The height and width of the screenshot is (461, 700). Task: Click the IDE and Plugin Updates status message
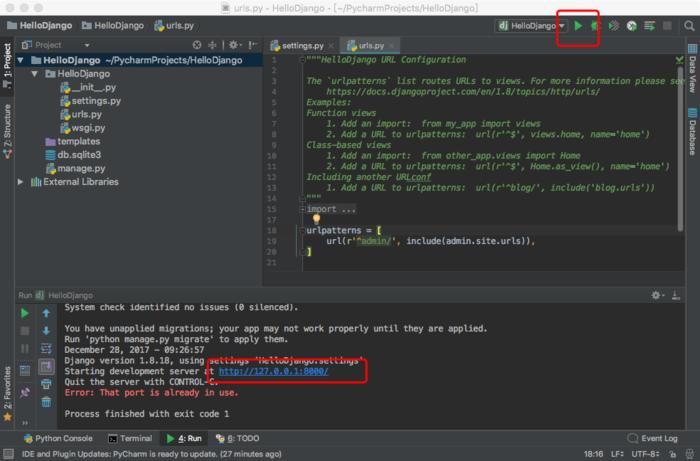pyautogui.click(x=152, y=454)
